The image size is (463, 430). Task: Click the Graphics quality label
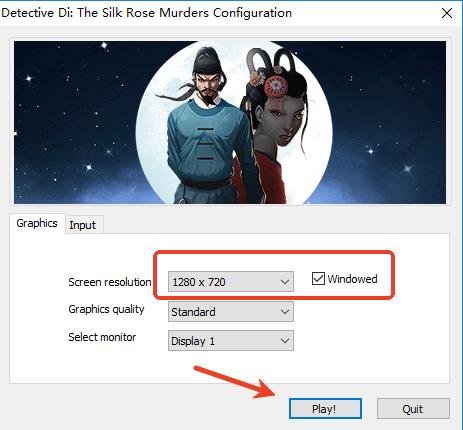[x=106, y=309]
